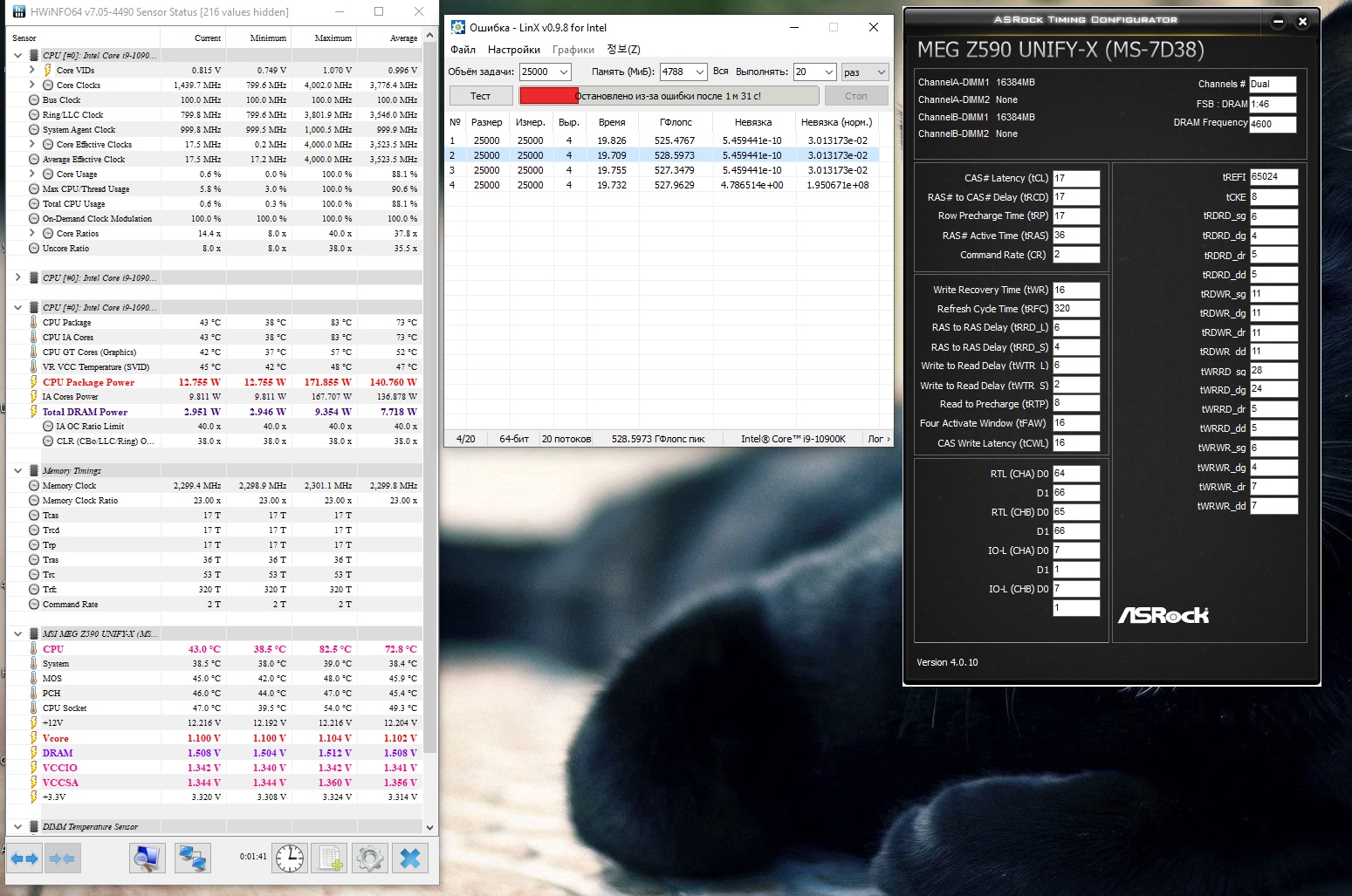Expand the collapsed second CPU [#0] sensor group
Image resolution: width=1352 pixels, height=896 pixels.
click(x=17, y=277)
